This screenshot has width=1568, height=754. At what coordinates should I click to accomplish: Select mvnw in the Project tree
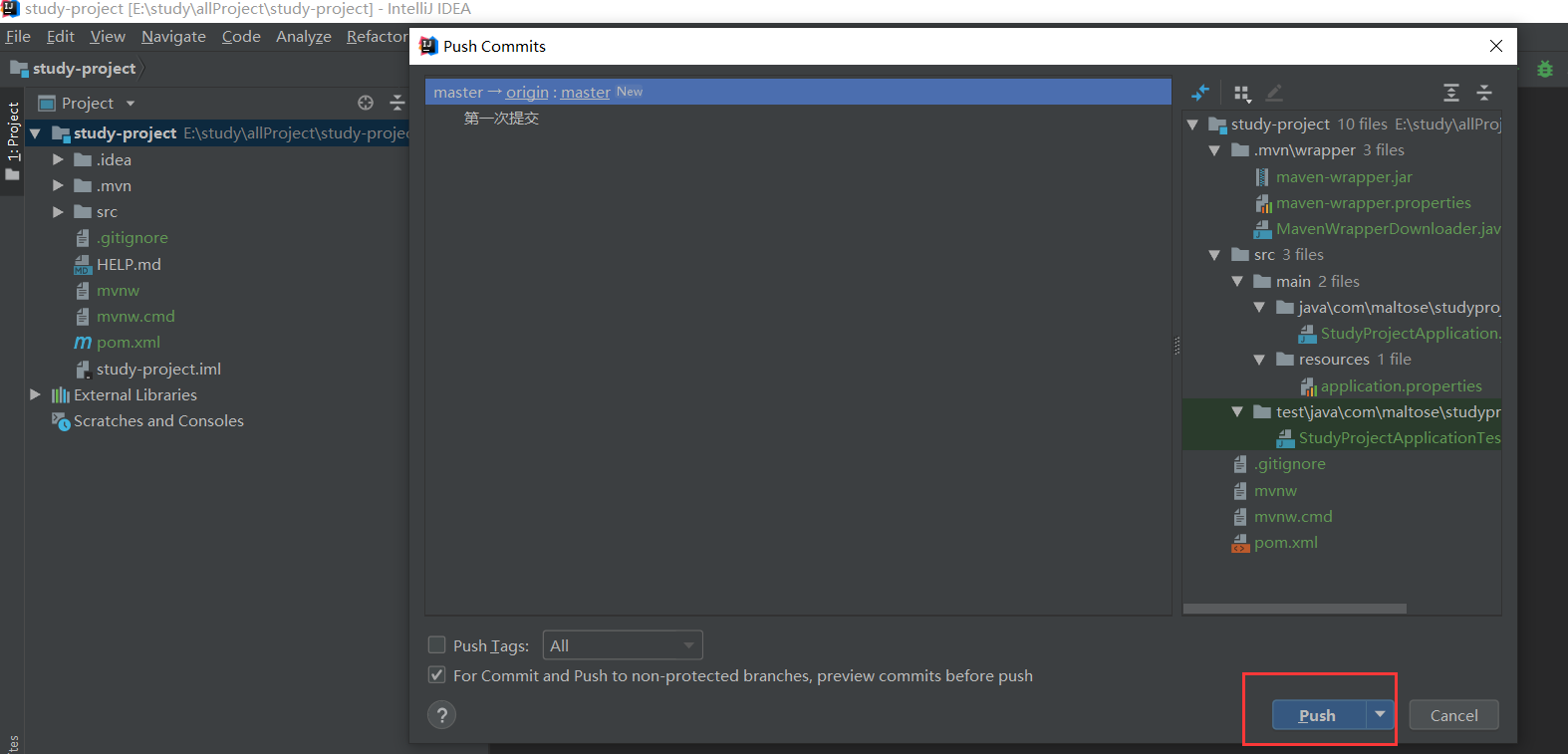click(118, 290)
